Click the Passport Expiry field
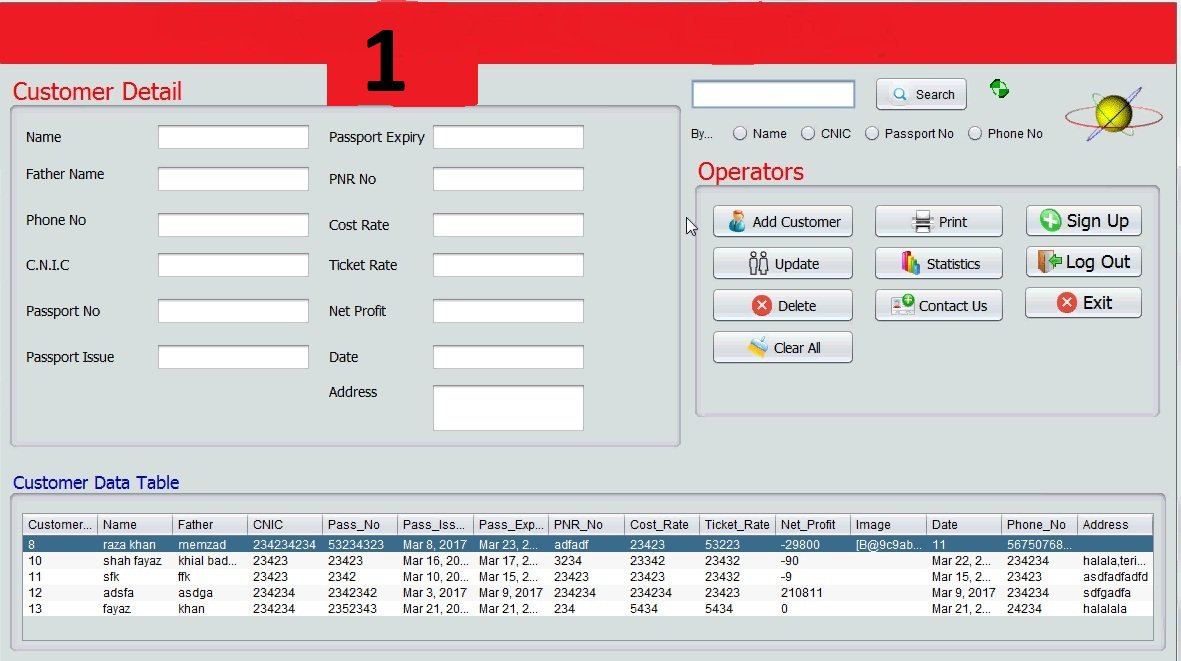Screen dimensions: 1181x661 (508, 137)
